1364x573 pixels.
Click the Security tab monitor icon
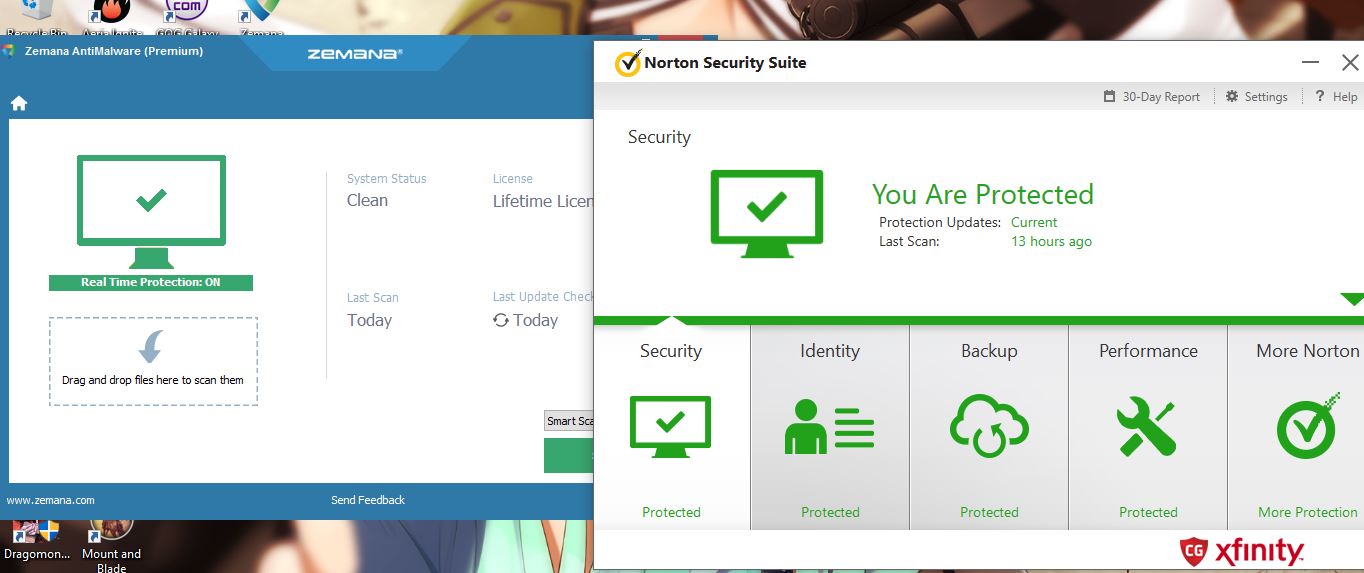coord(670,427)
